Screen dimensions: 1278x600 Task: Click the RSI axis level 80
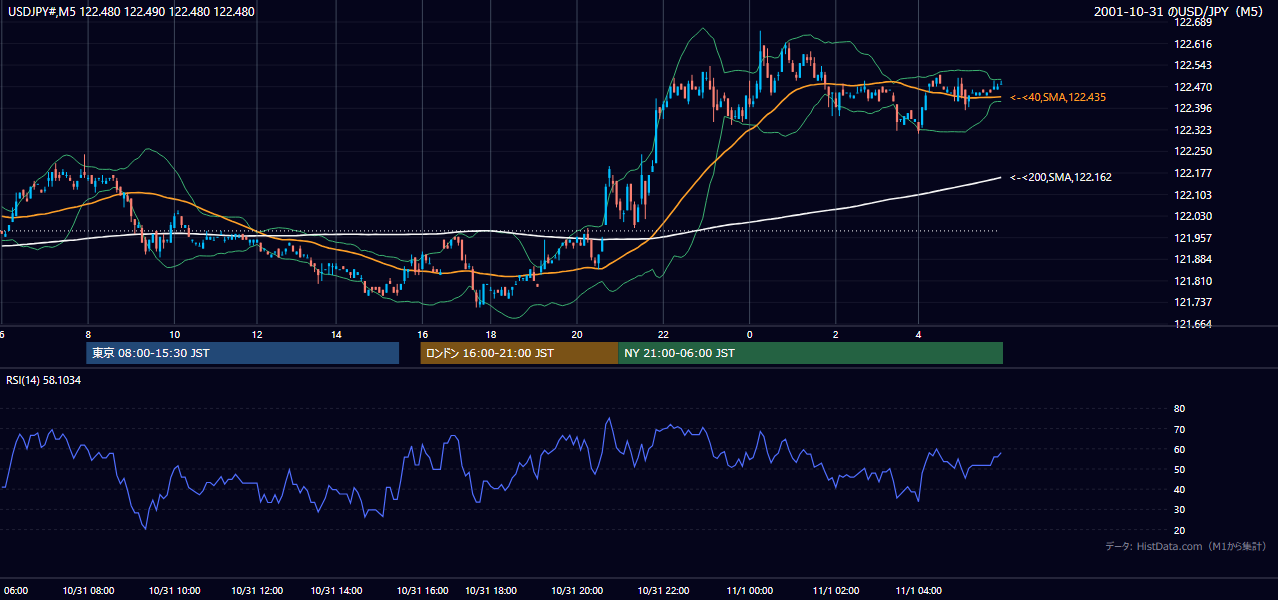coord(1179,409)
